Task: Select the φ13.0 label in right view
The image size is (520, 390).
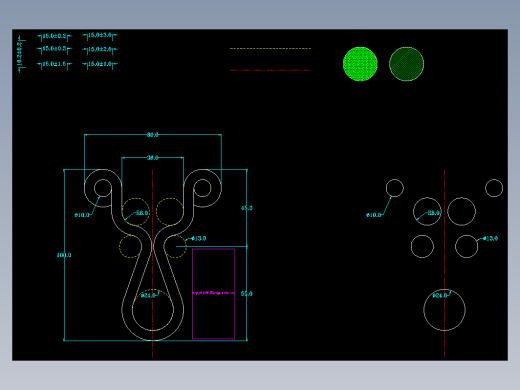Action: tap(490, 238)
